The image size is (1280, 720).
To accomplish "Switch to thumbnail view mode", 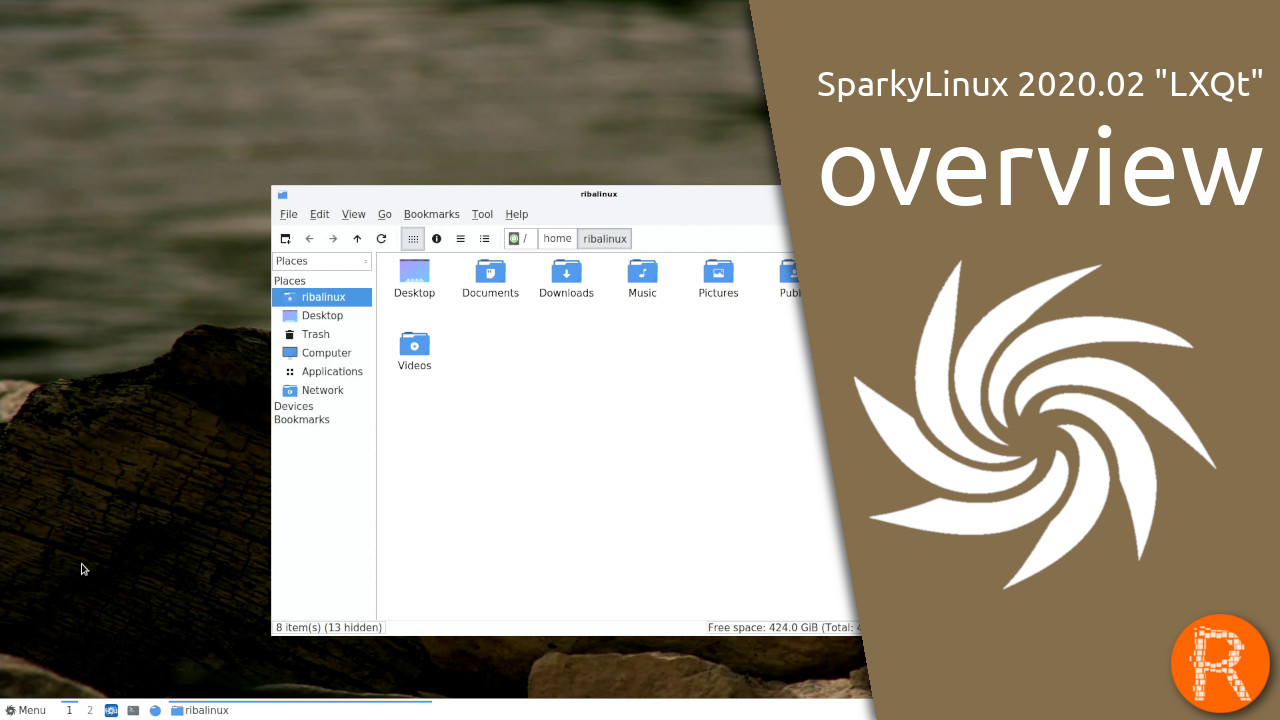I will [x=437, y=239].
